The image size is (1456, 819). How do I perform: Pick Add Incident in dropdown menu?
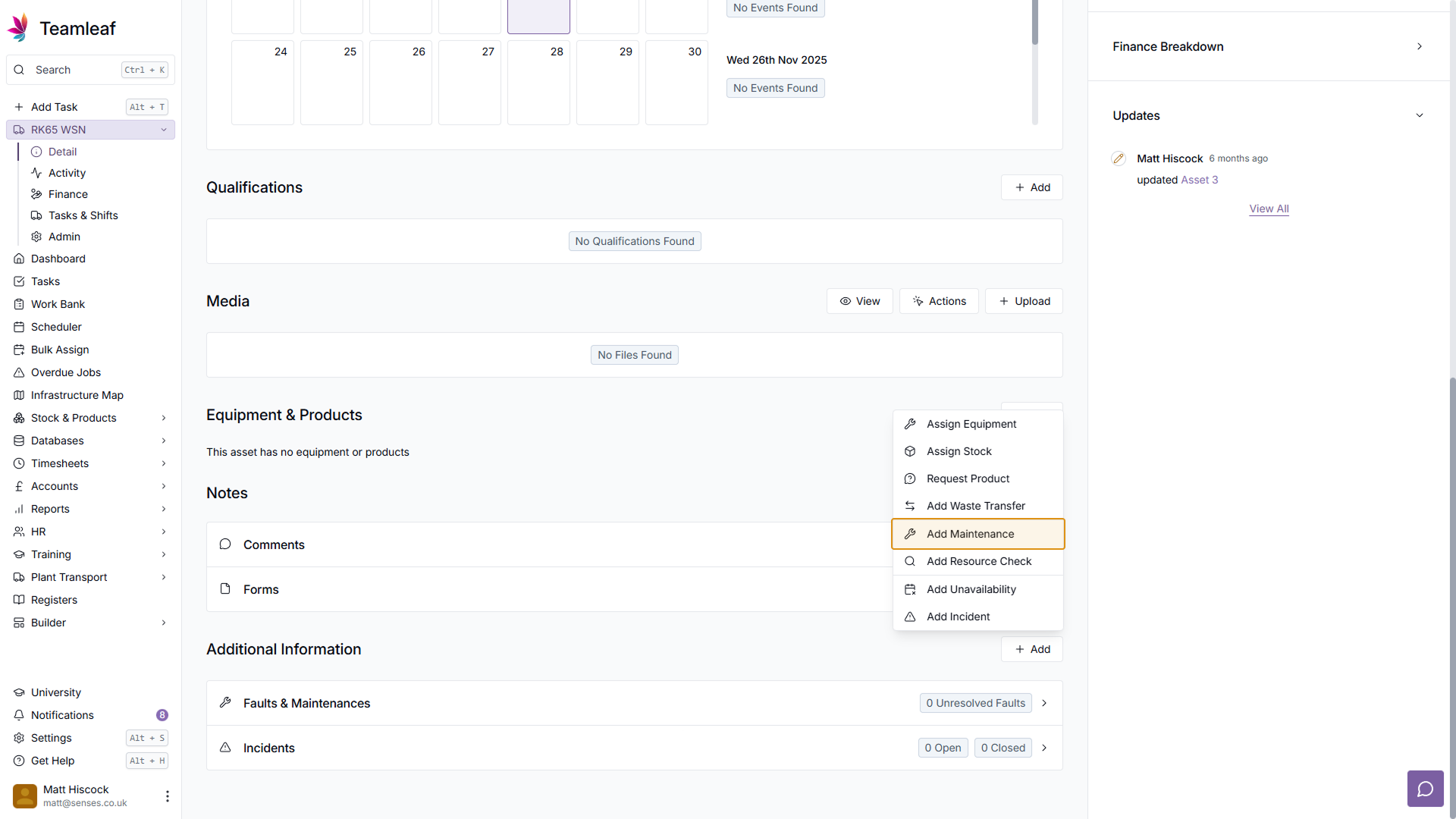[958, 617]
